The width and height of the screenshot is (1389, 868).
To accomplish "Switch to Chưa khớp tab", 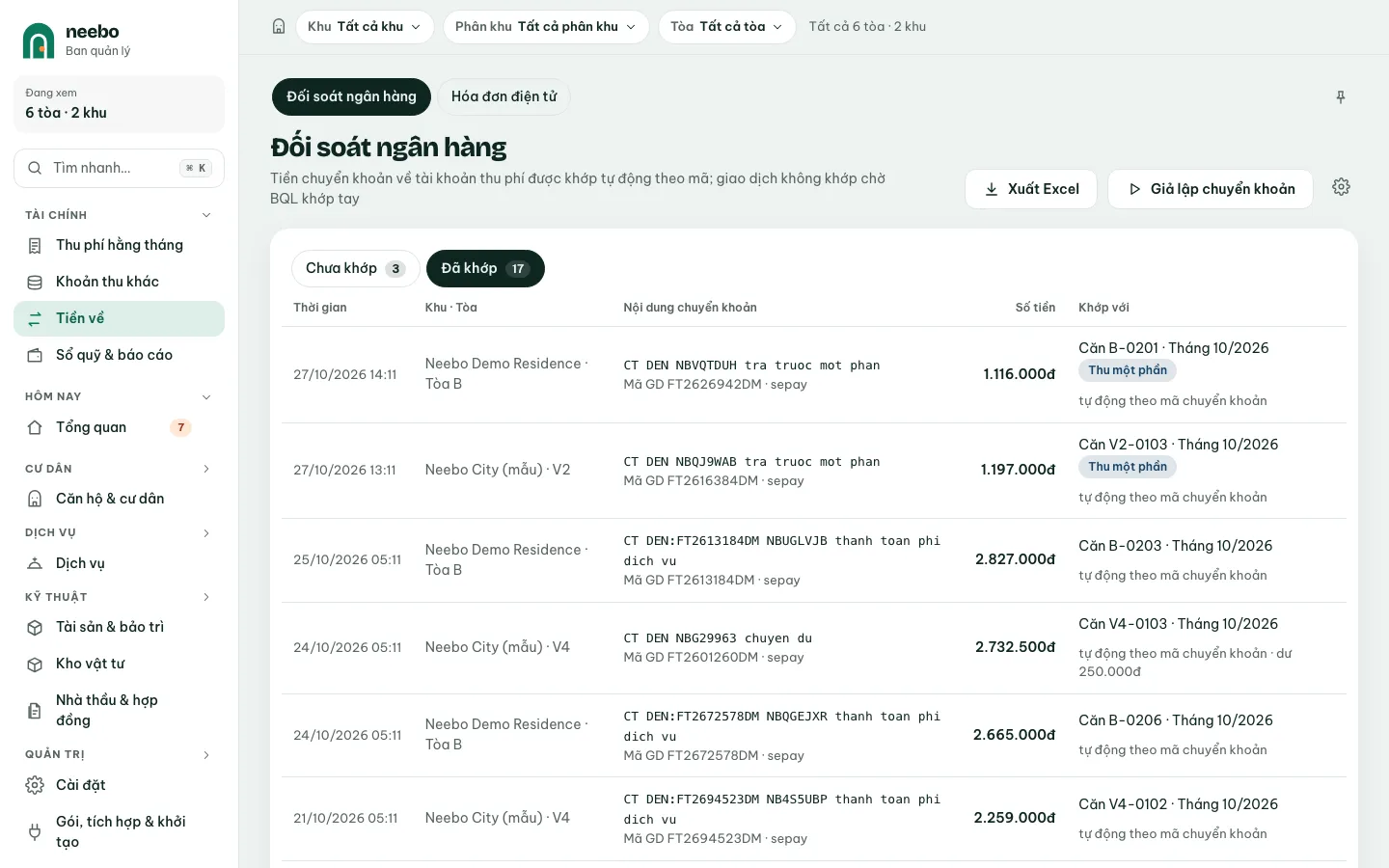I will point(355,268).
